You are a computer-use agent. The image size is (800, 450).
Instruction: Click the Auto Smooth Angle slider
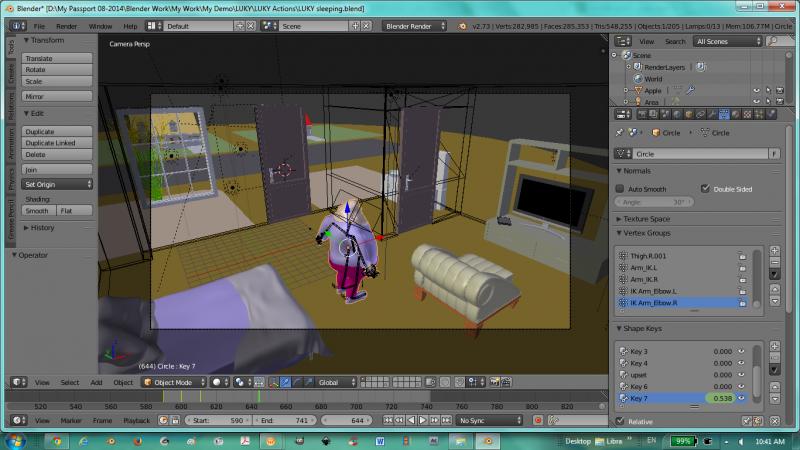654,202
